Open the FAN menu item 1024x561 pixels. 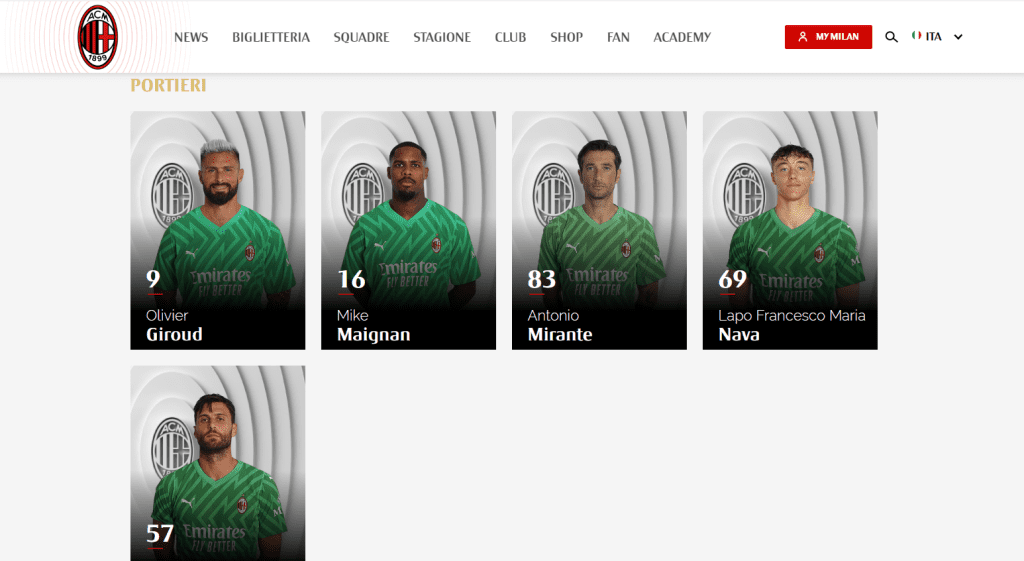point(618,37)
